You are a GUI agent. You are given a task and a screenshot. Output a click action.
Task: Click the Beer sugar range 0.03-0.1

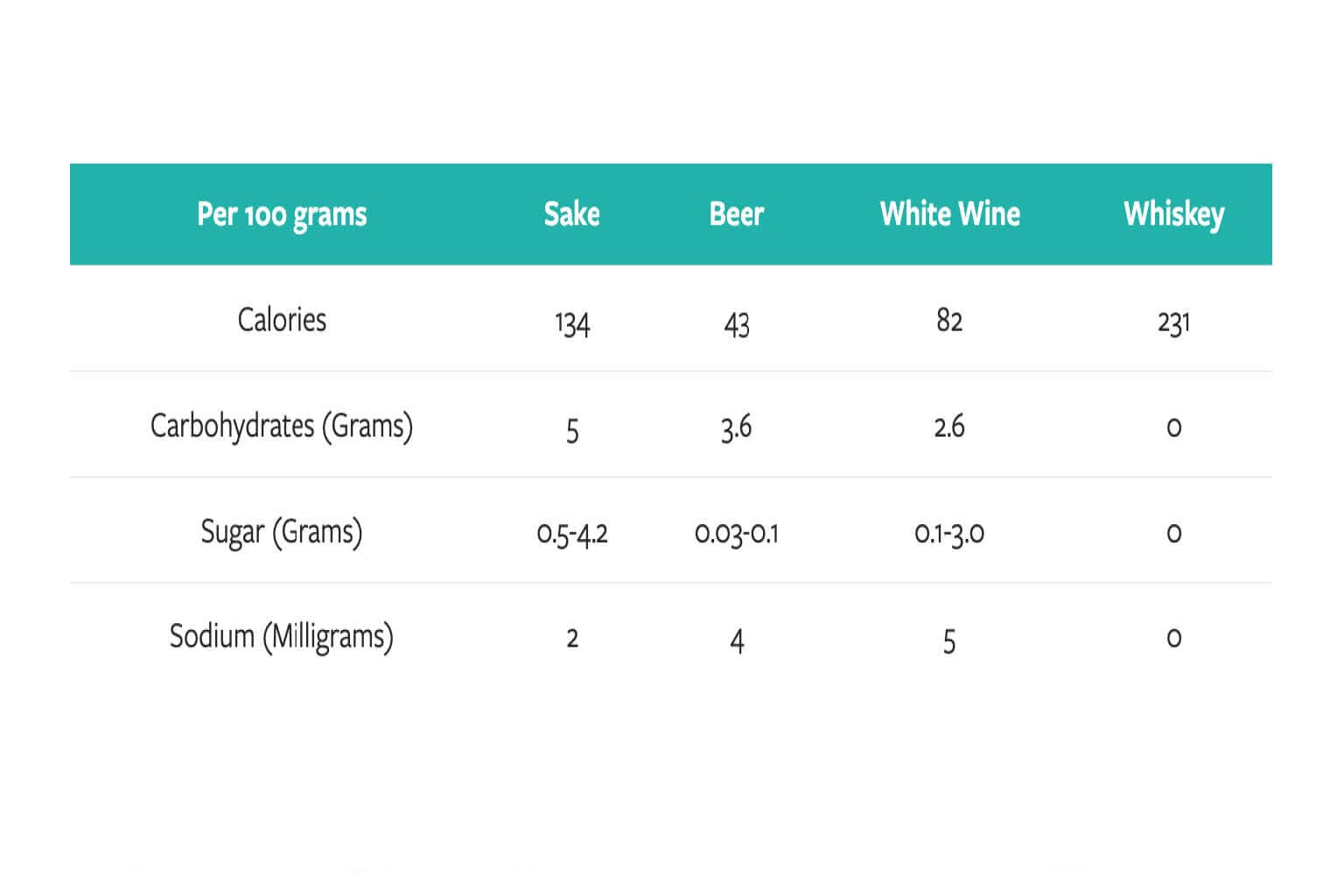(737, 533)
